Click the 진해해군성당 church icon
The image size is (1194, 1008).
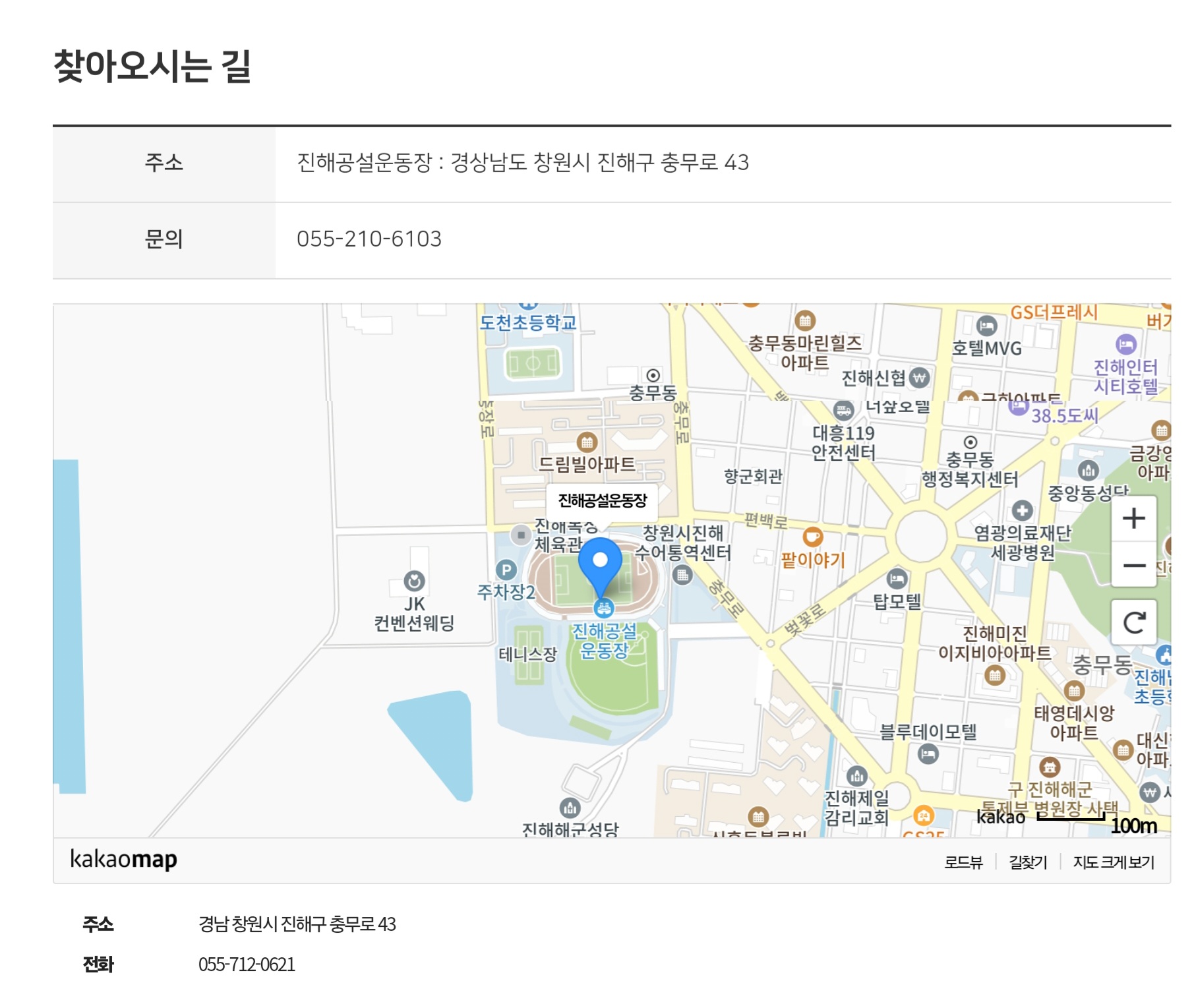570,808
